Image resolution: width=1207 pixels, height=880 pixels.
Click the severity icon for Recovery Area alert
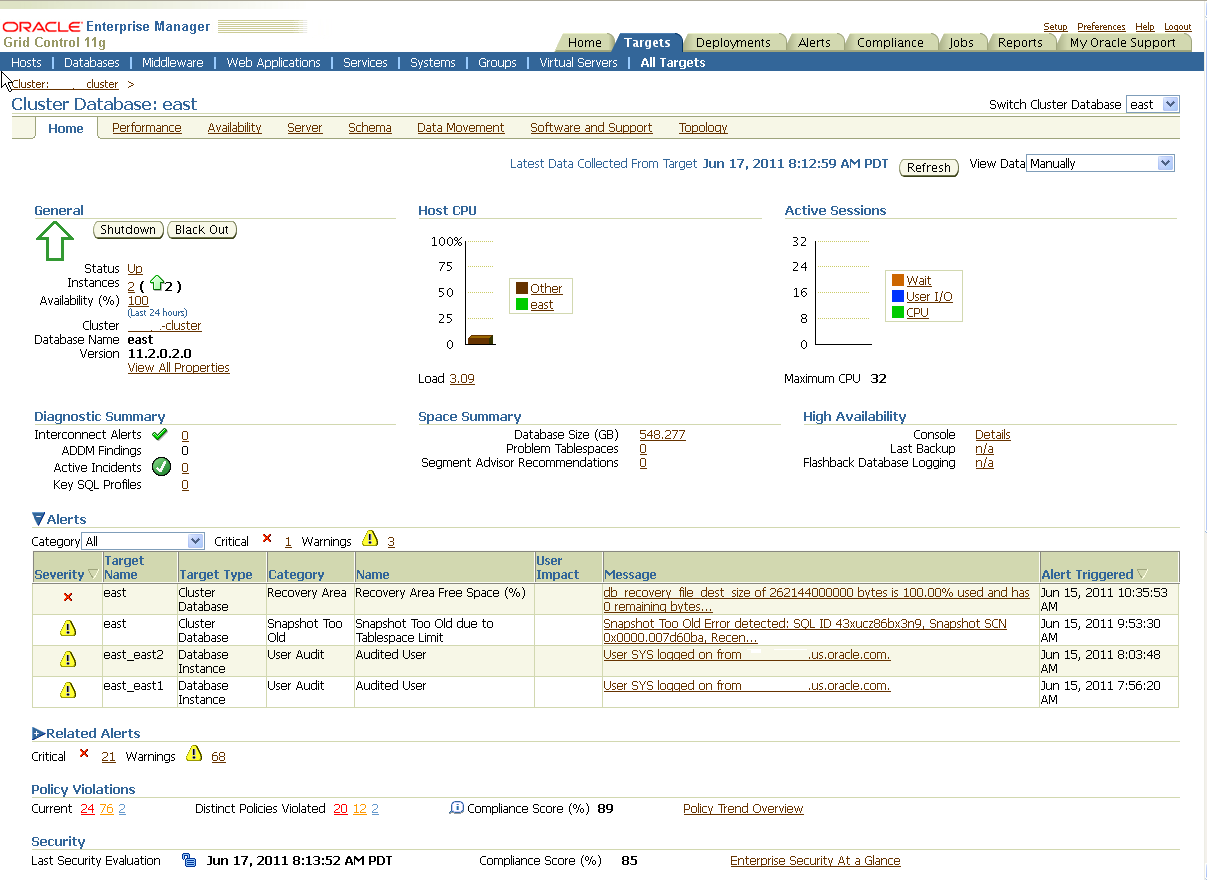click(68, 597)
